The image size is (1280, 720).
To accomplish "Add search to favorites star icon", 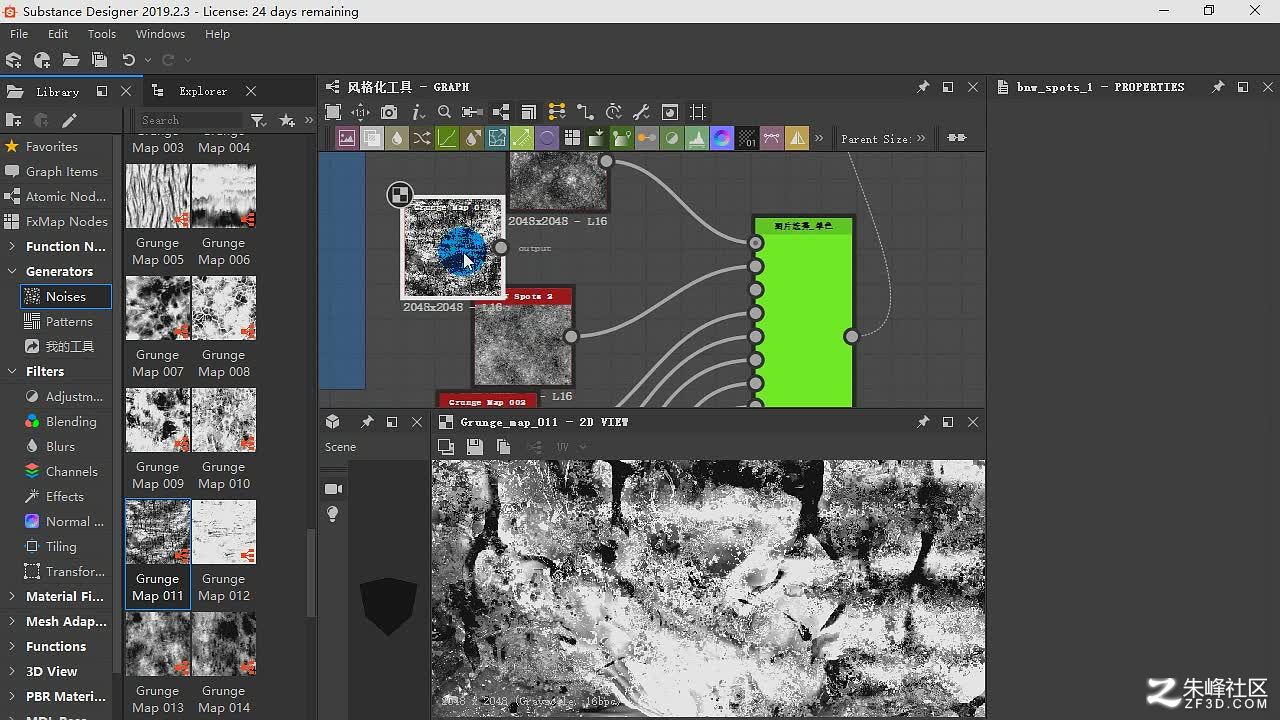I will (x=287, y=120).
